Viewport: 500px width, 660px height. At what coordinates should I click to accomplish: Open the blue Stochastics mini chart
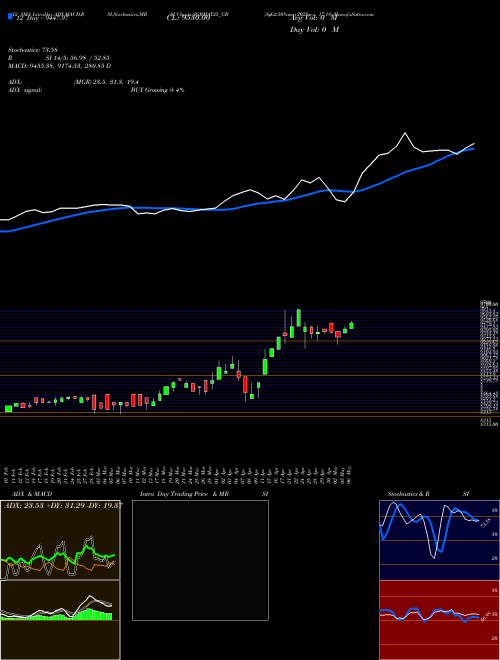(x=439, y=540)
